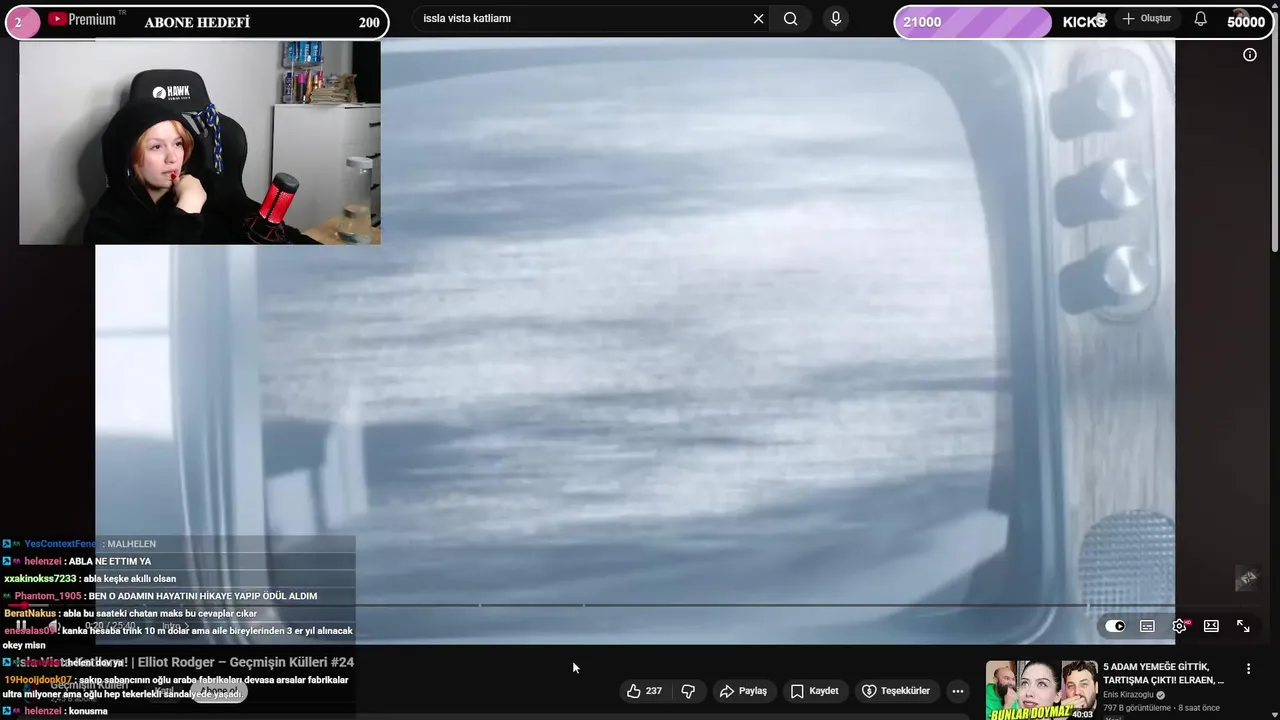1280x720 pixels.
Task: Toggle the autoplay switch in the player
Action: pyautogui.click(x=1115, y=626)
